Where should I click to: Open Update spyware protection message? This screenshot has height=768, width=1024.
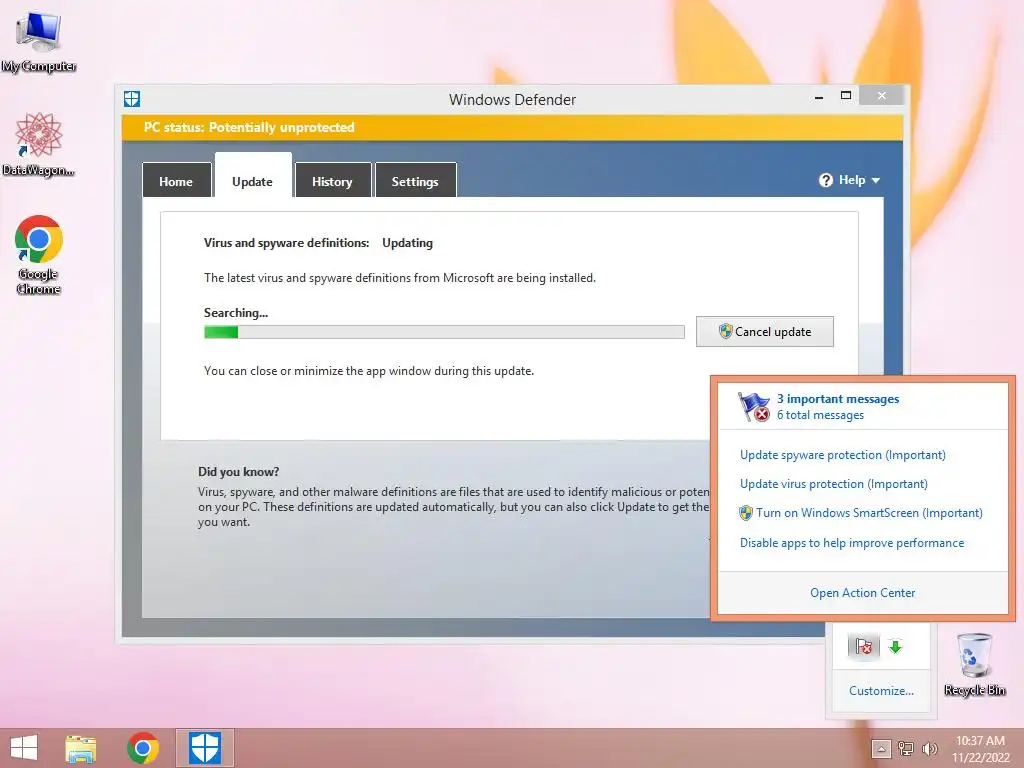pos(842,455)
